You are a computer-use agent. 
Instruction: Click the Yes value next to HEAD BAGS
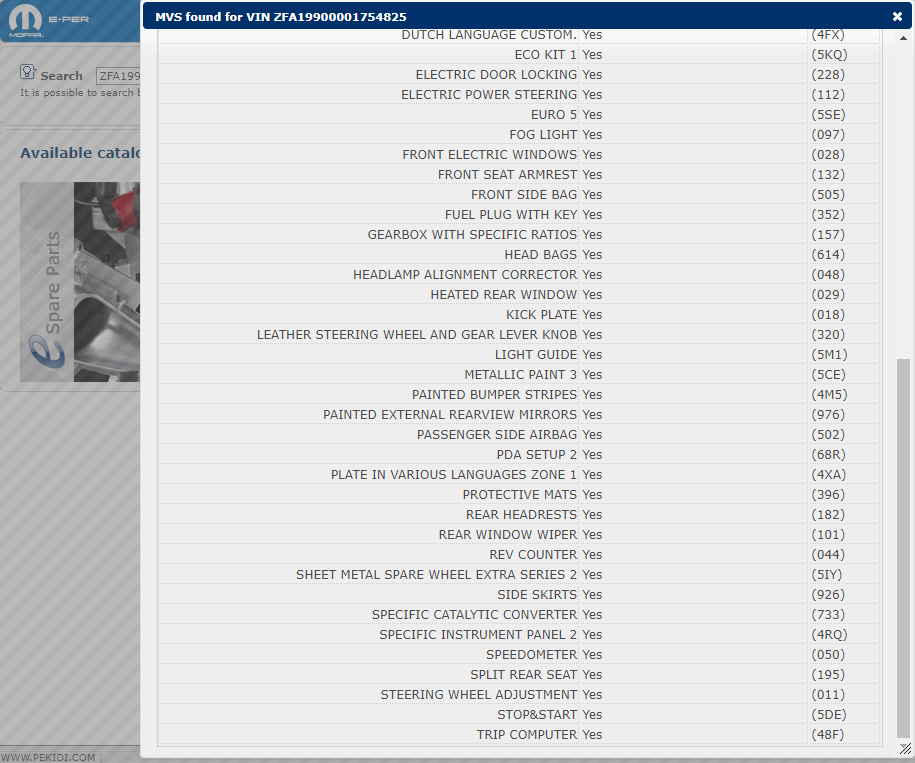coord(592,255)
